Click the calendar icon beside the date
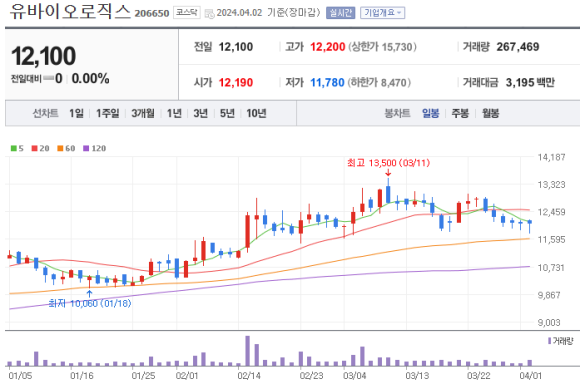Screen dimensions: 580x384 coord(209,14)
